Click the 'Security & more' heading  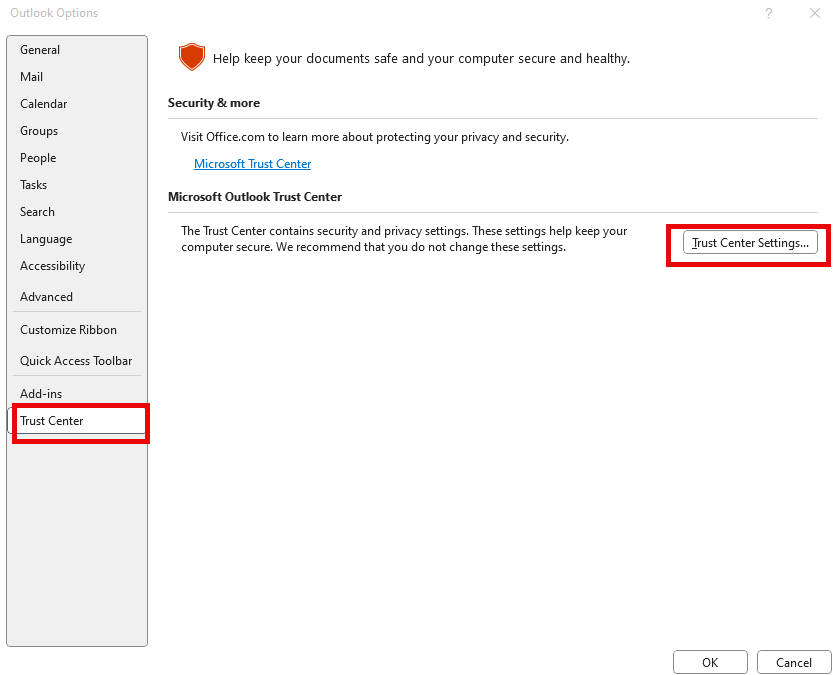pos(214,103)
